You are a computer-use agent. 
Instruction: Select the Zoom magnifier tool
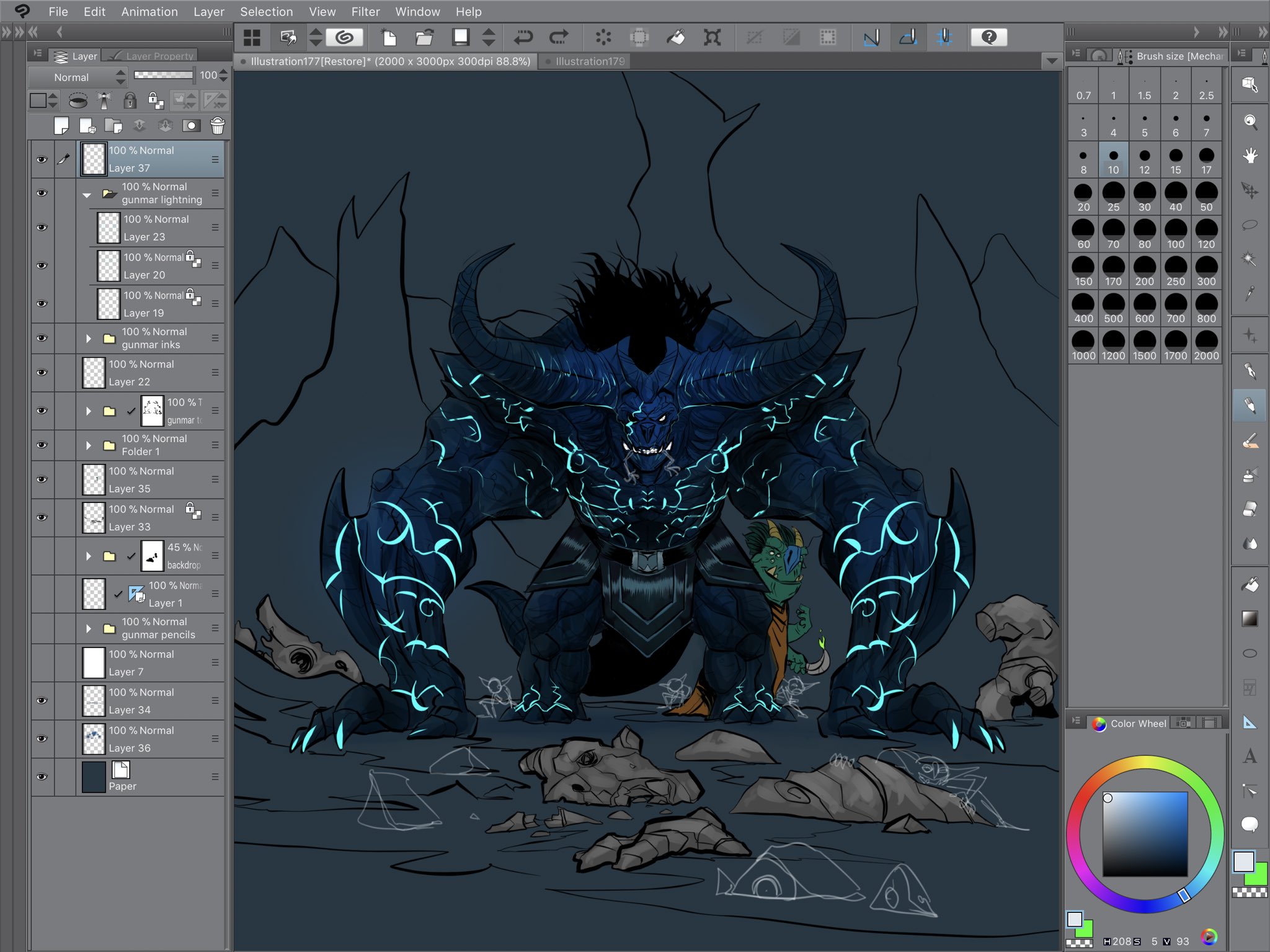1250,122
